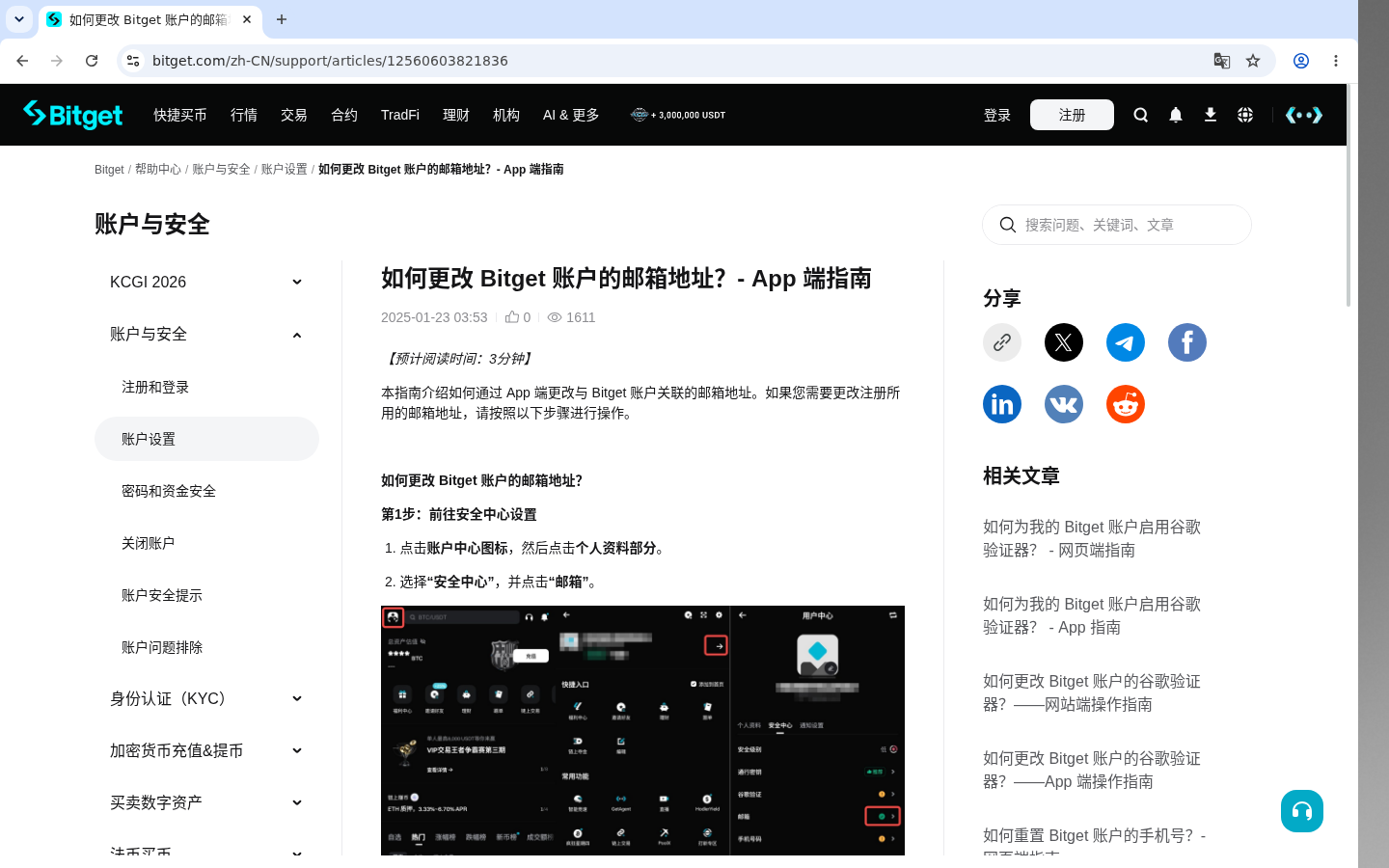Expand 加密货币充值&提币 section
The height and width of the screenshot is (868, 1389).
click(206, 750)
